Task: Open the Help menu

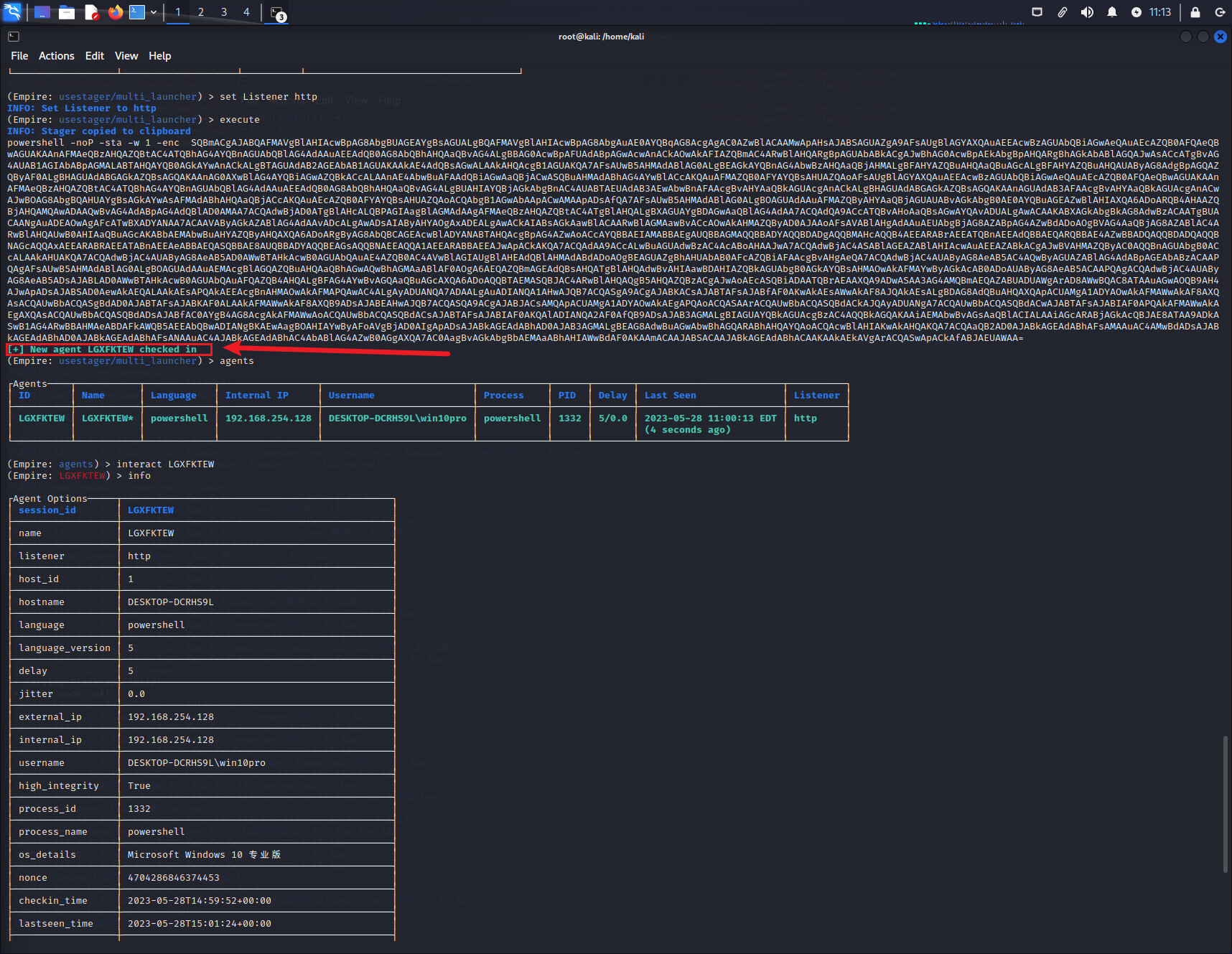Action: pos(160,56)
